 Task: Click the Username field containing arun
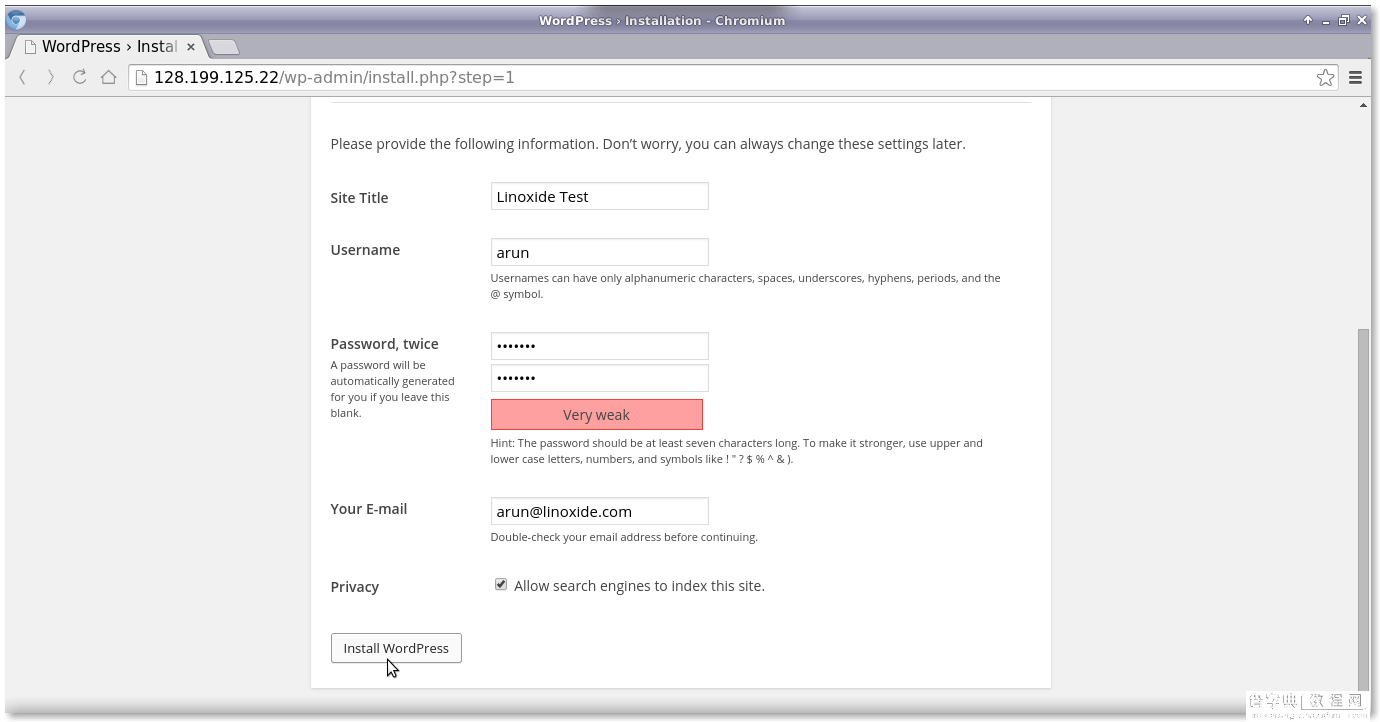[599, 252]
